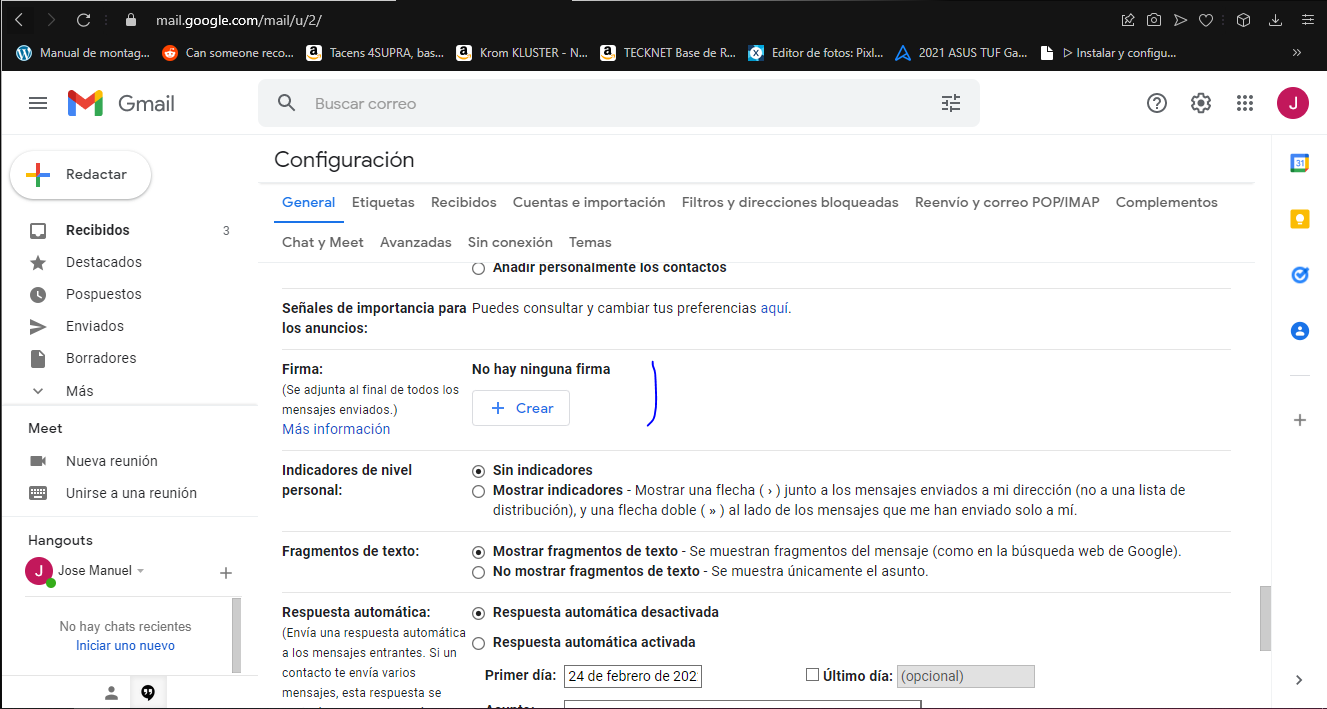Open the account avatar J
The image size is (1327, 709).
pos(1293,103)
